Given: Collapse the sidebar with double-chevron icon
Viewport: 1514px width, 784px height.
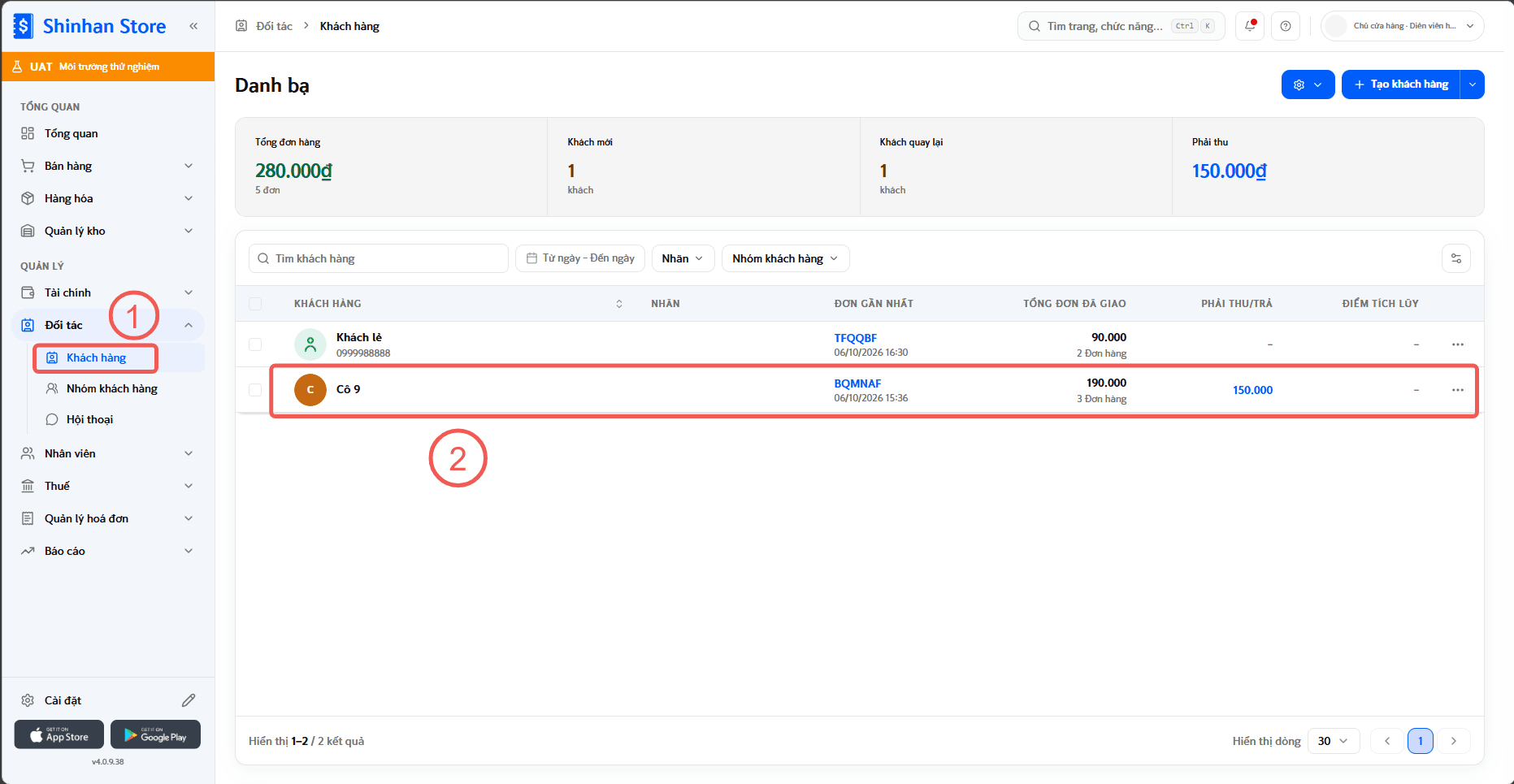Looking at the screenshot, I should point(193,26).
